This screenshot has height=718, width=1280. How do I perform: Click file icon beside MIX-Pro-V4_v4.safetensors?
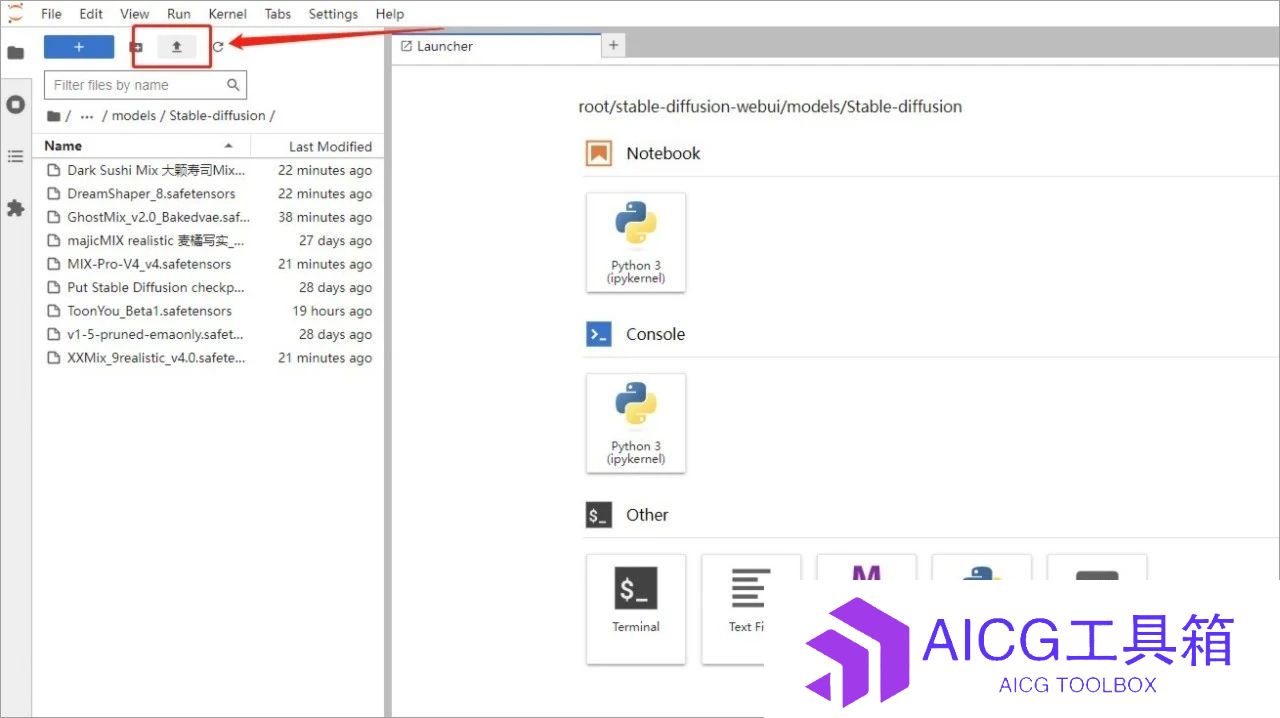point(54,264)
